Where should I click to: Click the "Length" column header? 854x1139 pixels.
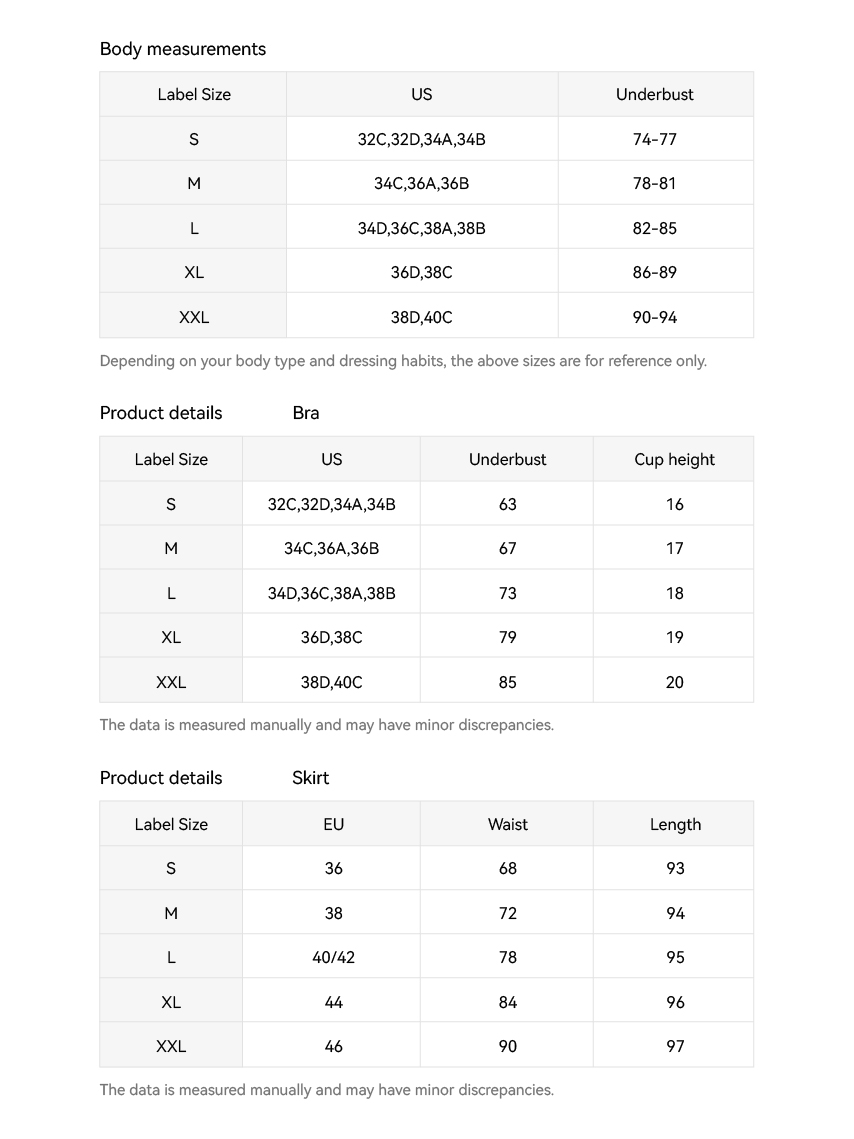point(675,825)
